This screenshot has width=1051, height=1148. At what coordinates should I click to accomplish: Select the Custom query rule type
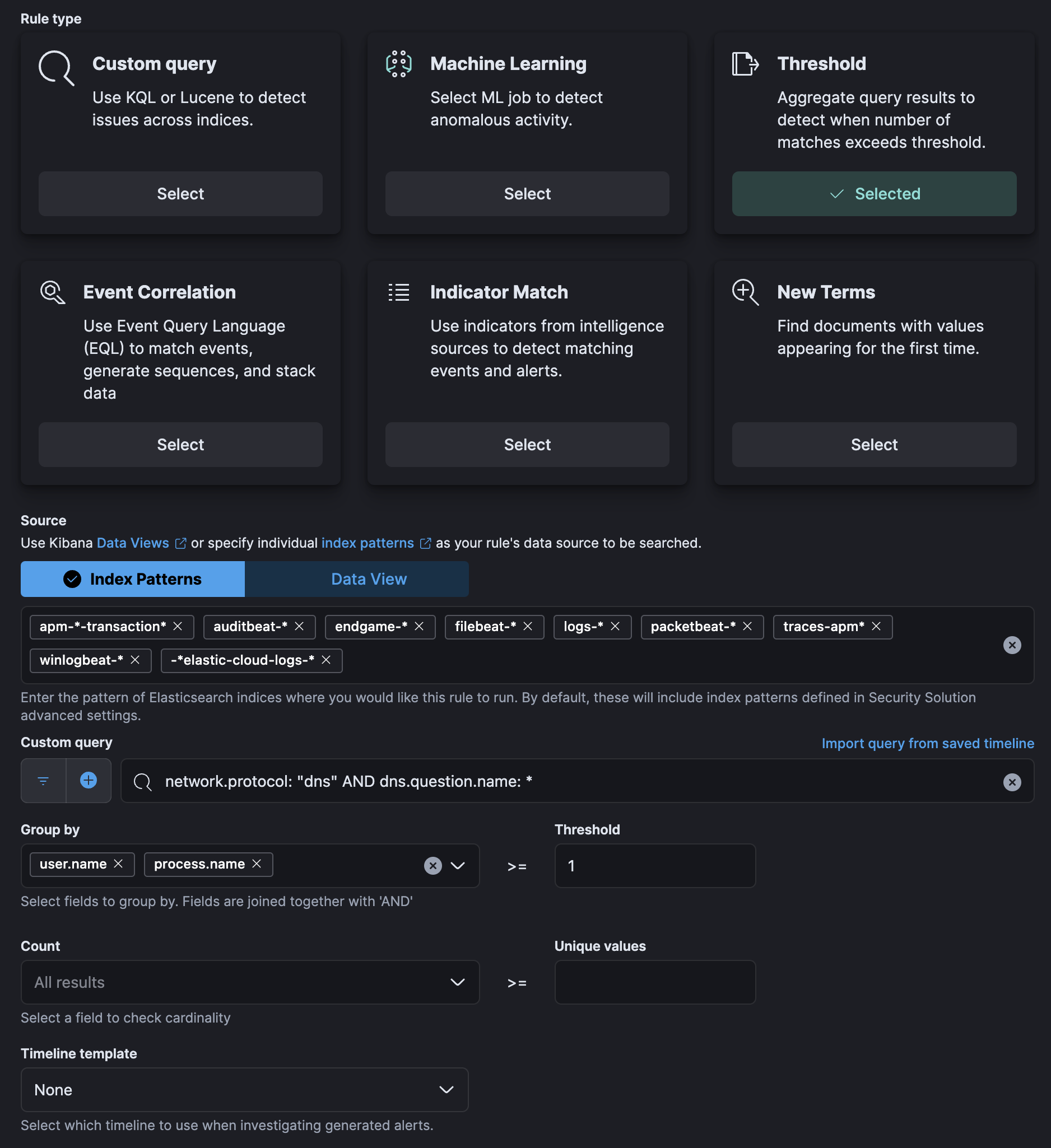tap(180, 194)
